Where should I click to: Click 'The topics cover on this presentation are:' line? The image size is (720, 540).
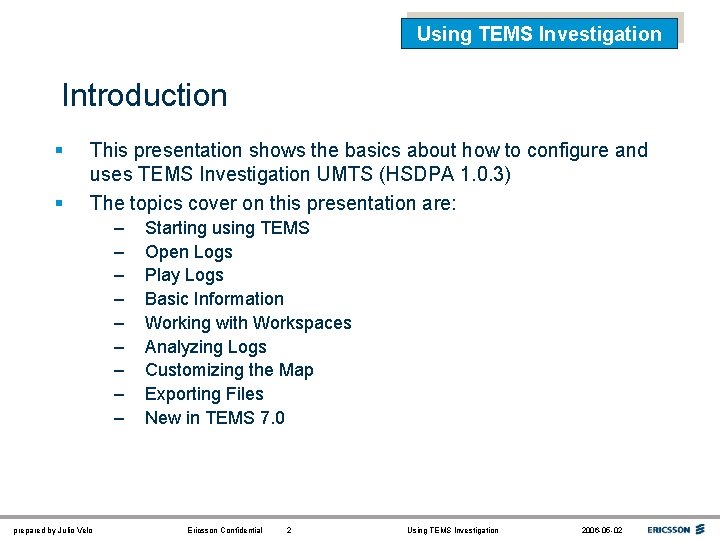273,203
